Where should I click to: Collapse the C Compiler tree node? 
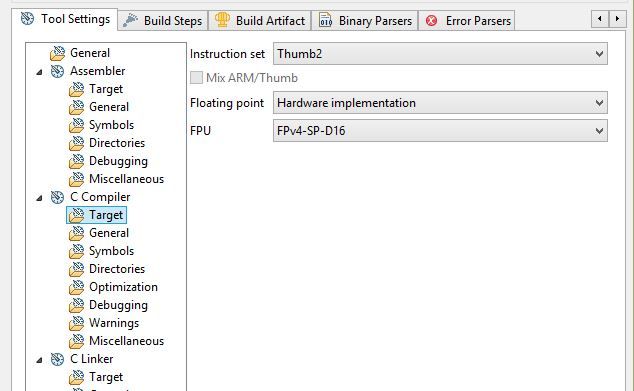coord(39,198)
